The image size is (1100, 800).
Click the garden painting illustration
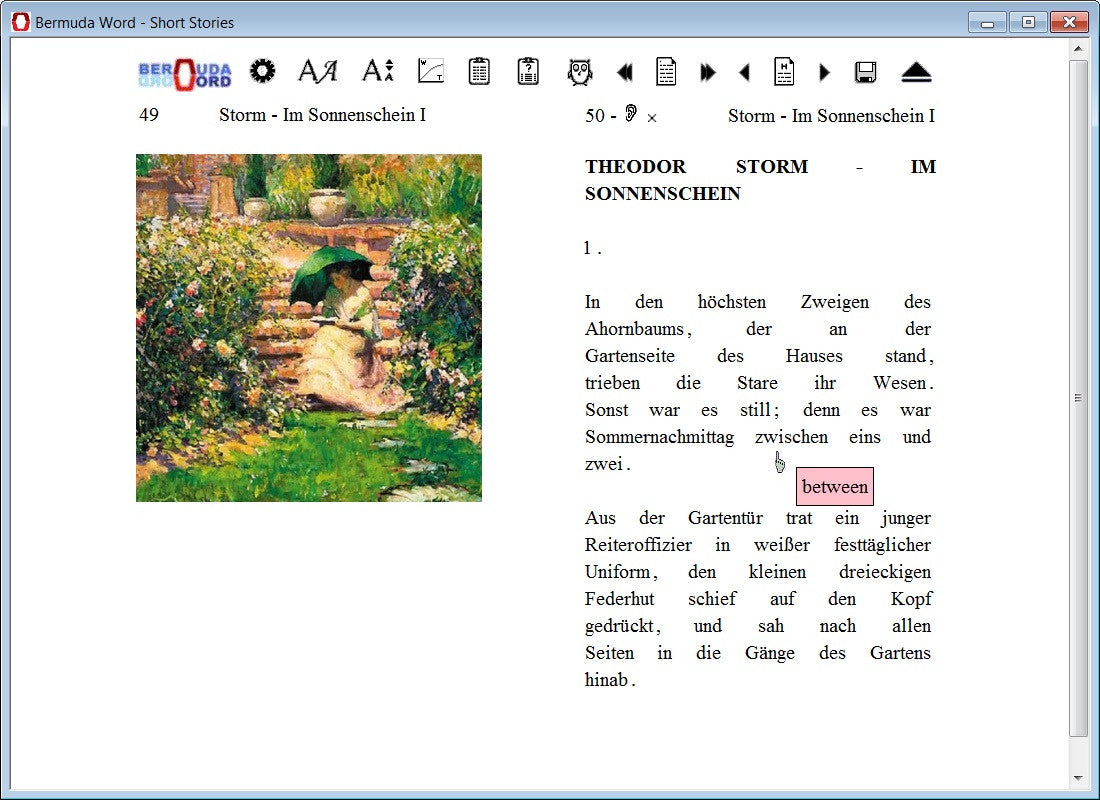(309, 328)
